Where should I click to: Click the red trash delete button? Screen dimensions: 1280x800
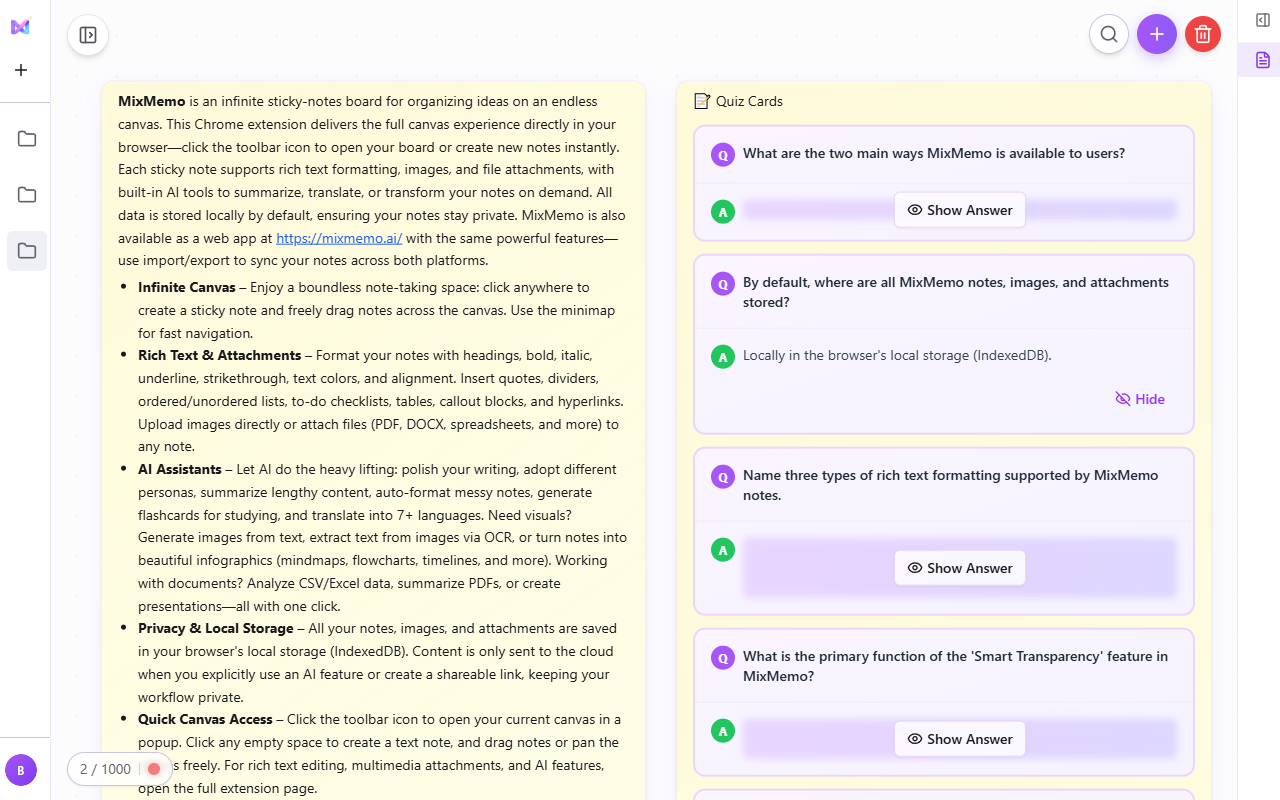point(1203,34)
